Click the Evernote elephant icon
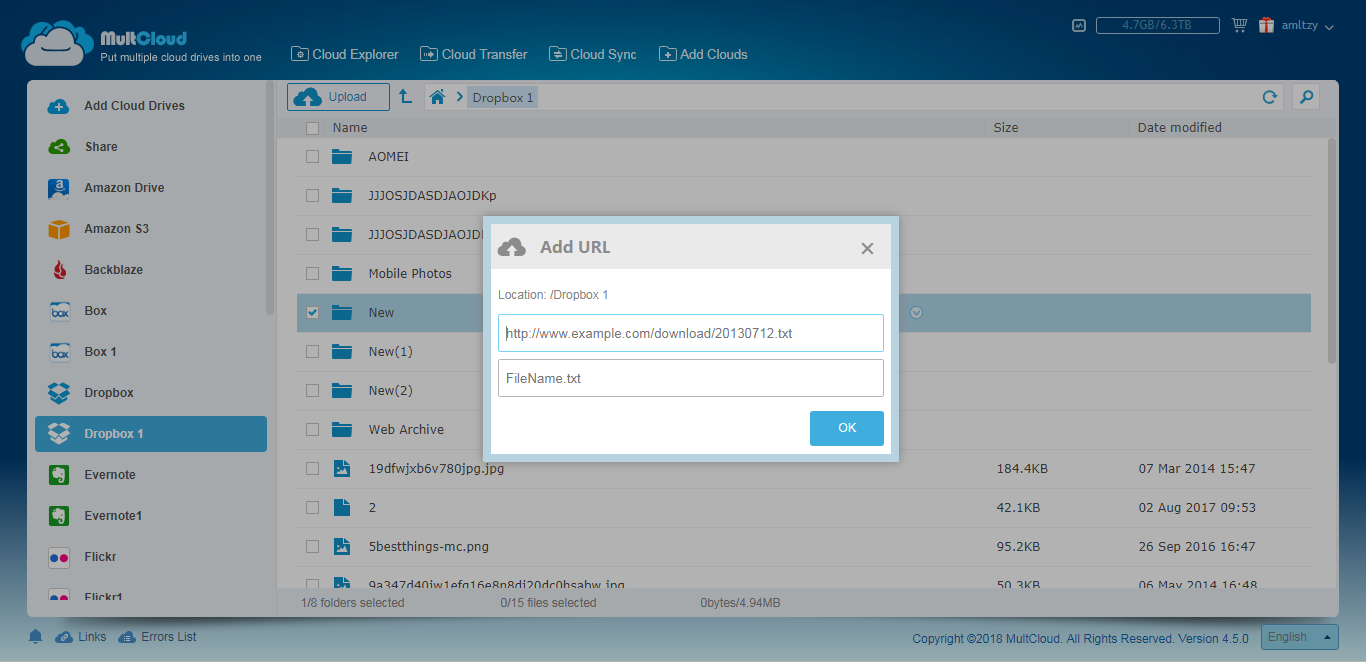The width and height of the screenshot is (1366, 662). click(x=59, y=475)
